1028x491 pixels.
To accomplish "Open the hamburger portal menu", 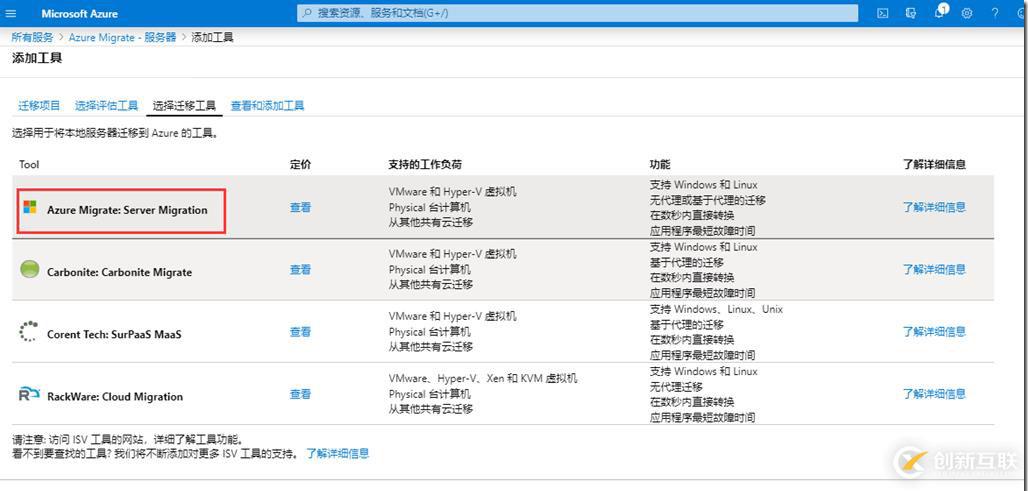I will coord(10,13).
